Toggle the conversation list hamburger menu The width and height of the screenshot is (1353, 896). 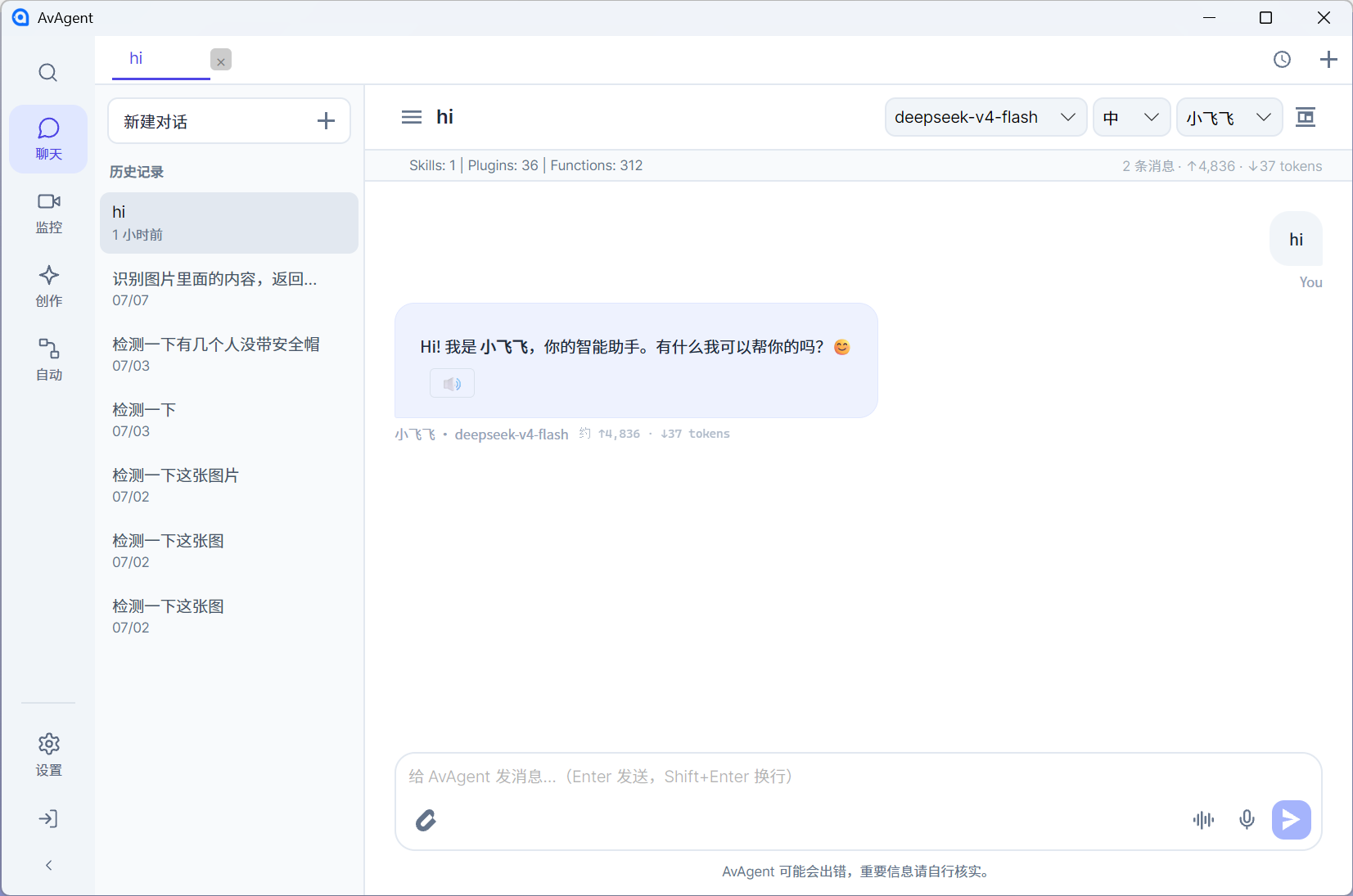click(412, 117)
